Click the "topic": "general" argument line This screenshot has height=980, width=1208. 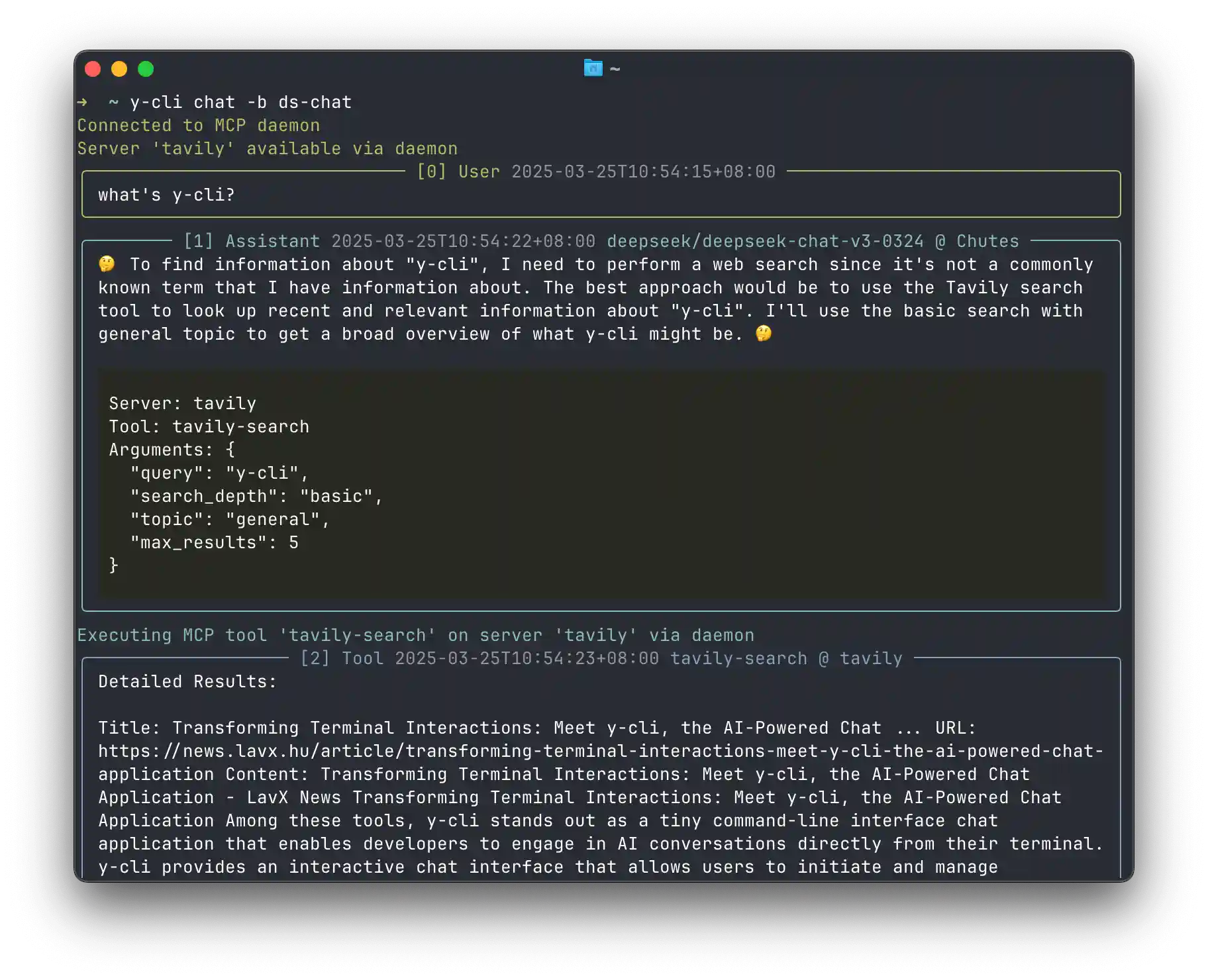[x=230, y=520]
